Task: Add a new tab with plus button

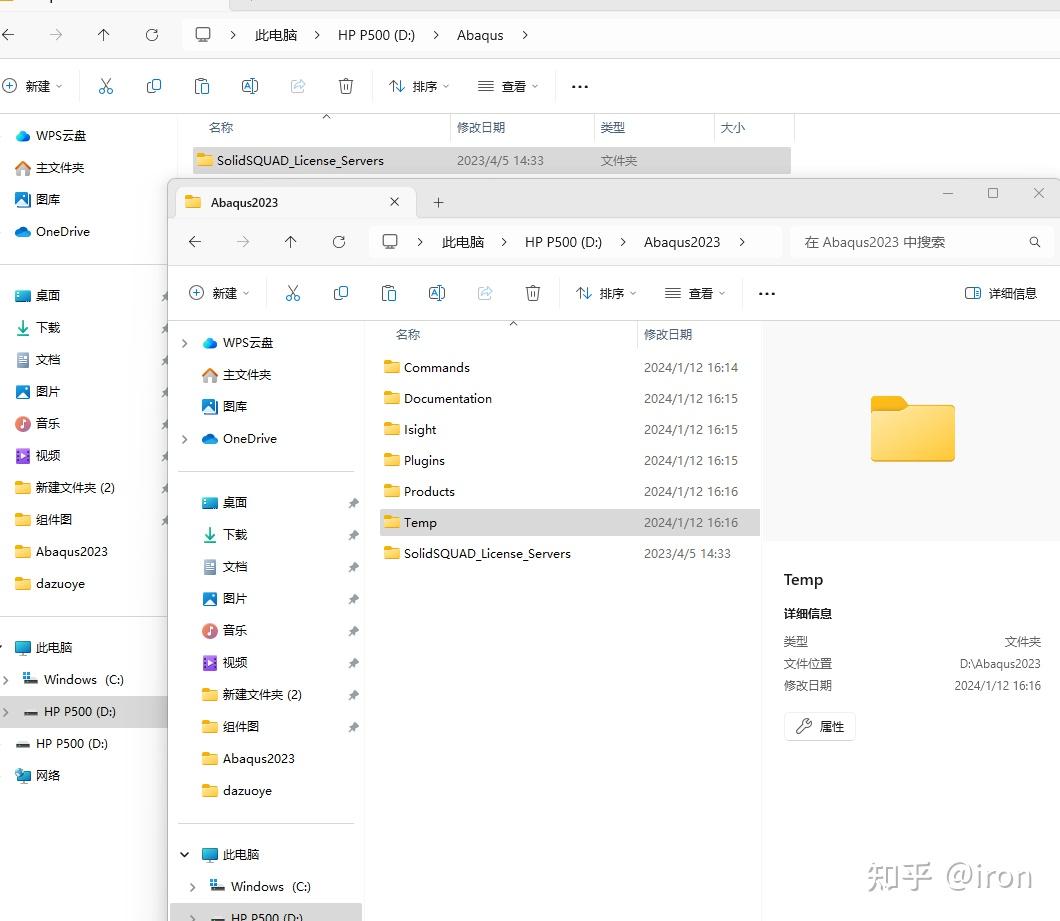Action: 438,202
